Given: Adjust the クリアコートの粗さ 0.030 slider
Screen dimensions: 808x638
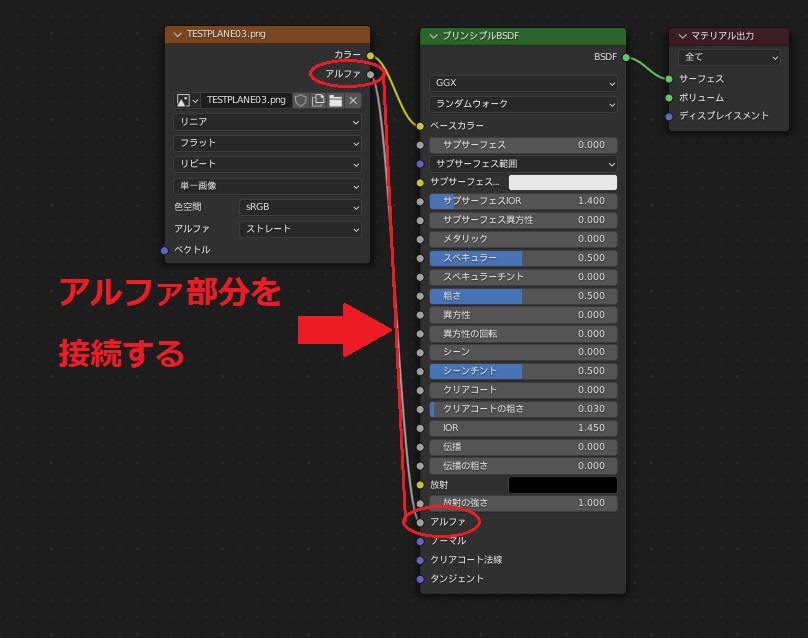Looking at the screenshot, I should click(523, 409).
